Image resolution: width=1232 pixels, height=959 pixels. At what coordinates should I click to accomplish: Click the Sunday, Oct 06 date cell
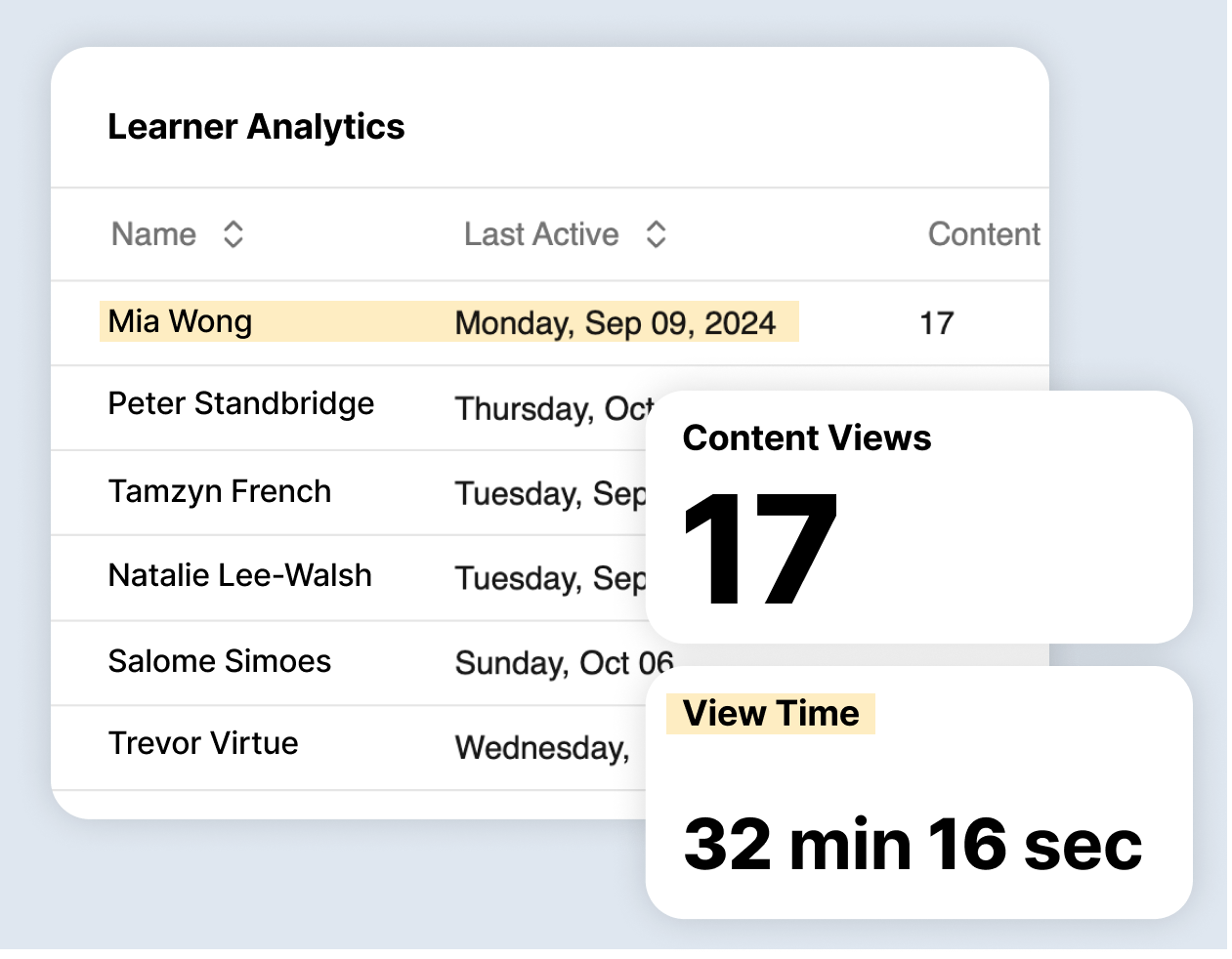(563, 663)
